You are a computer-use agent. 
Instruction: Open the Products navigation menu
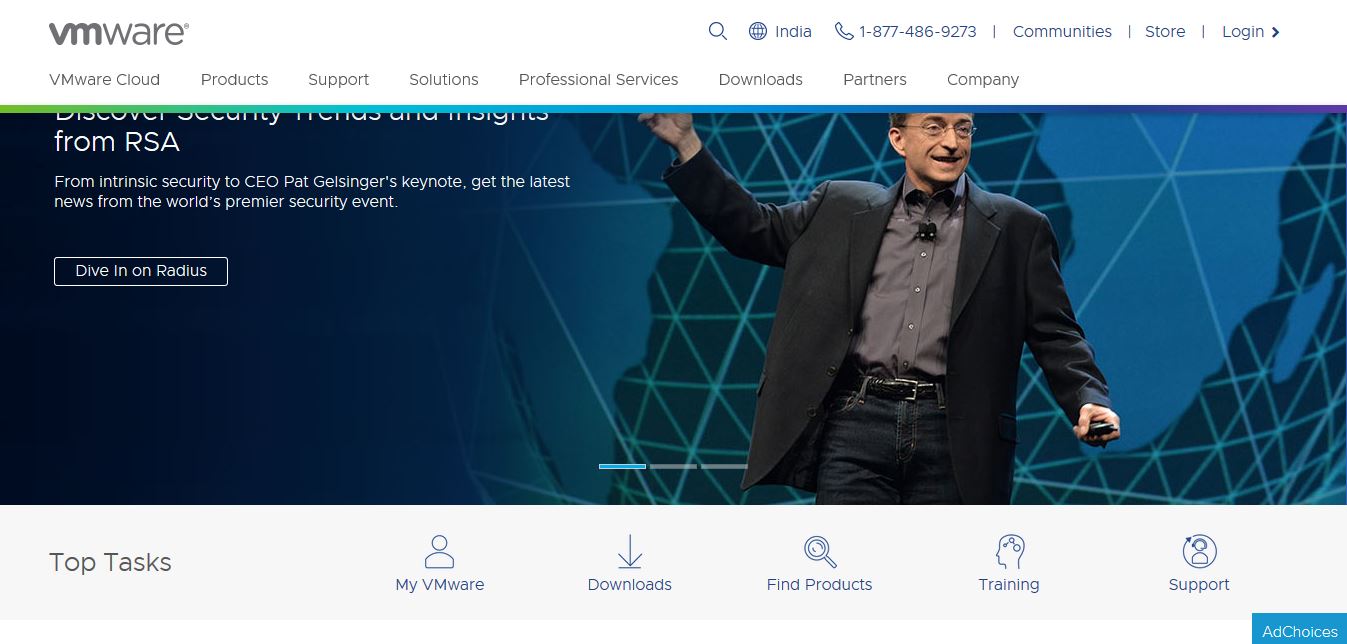pyautogui.click(x=234, y=79)
